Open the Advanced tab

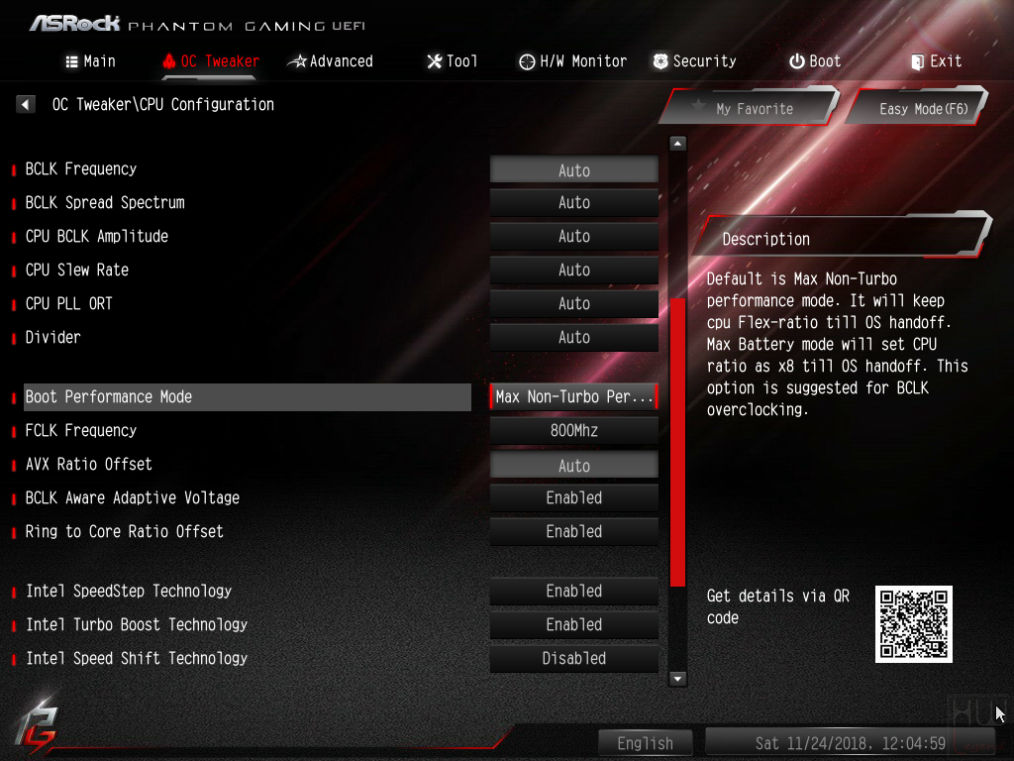tap(331, 61)
